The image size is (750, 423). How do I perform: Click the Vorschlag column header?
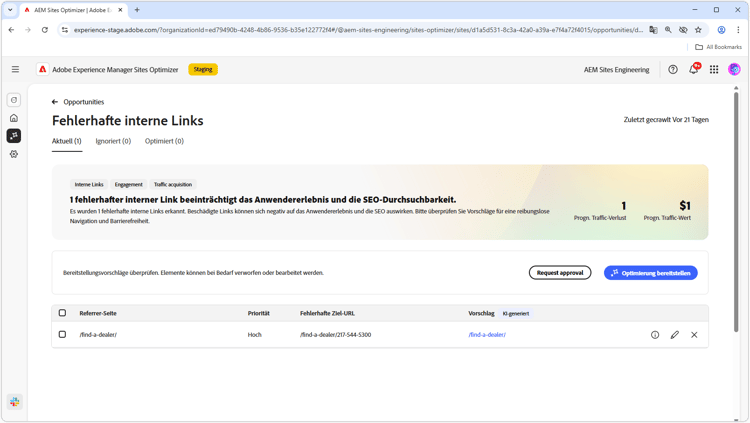481,313
